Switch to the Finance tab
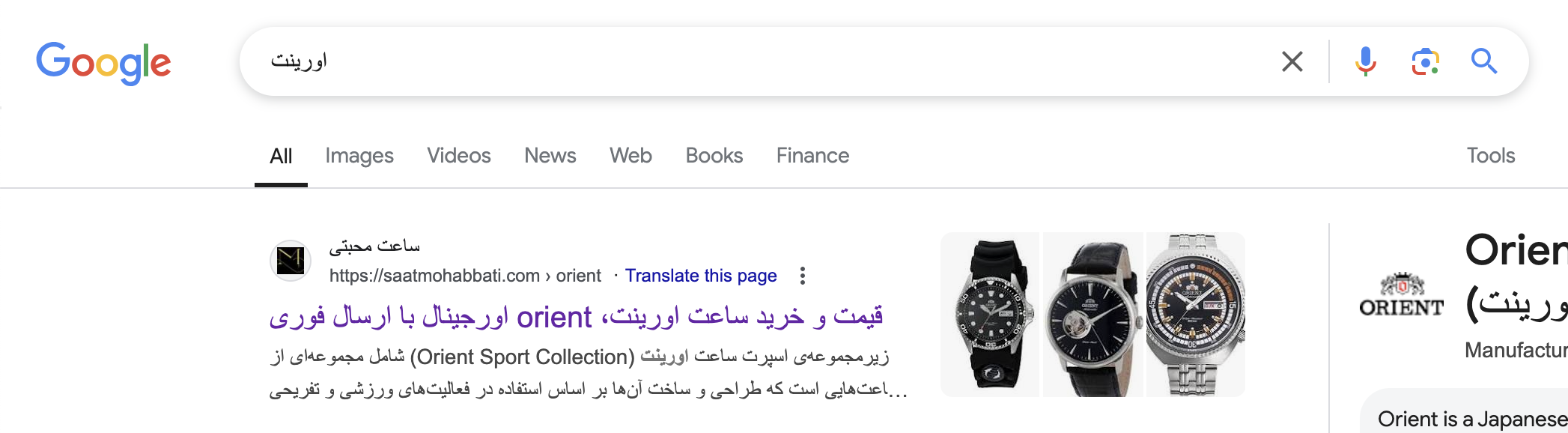Screen dimensions: 1568x433 (x=812, y=156)
